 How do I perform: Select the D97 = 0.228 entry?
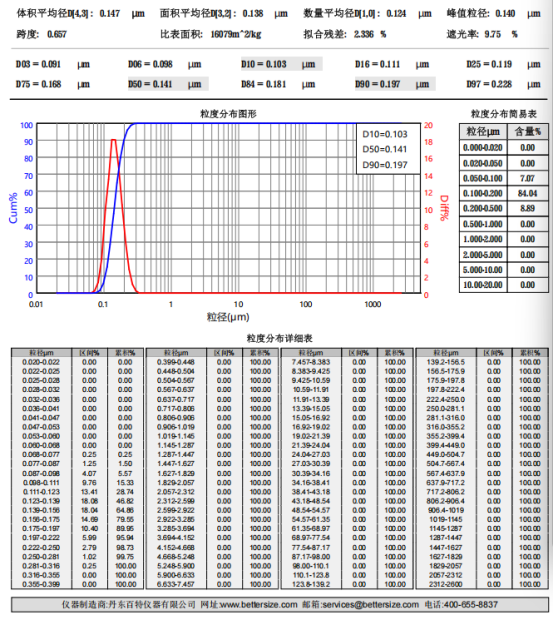[503, 84]
